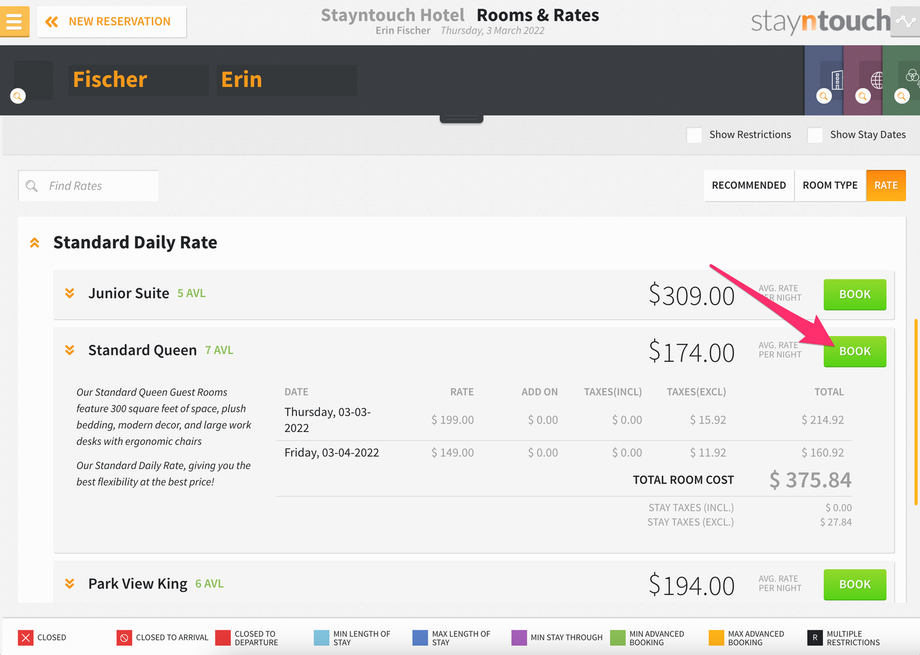Select the Rate tab
This screenshot has width=920, height=655.
click(885, 185)
